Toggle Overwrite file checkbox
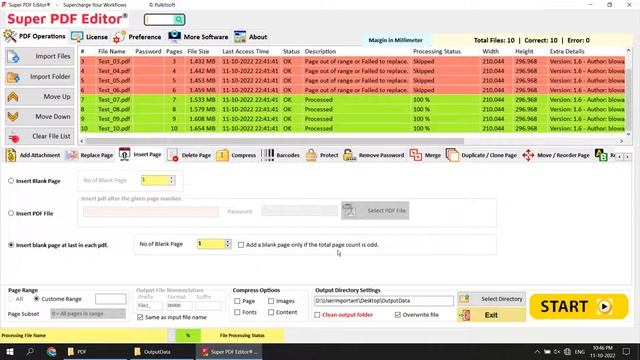Viewport: 640px width, 360px height. click(398, 315)
